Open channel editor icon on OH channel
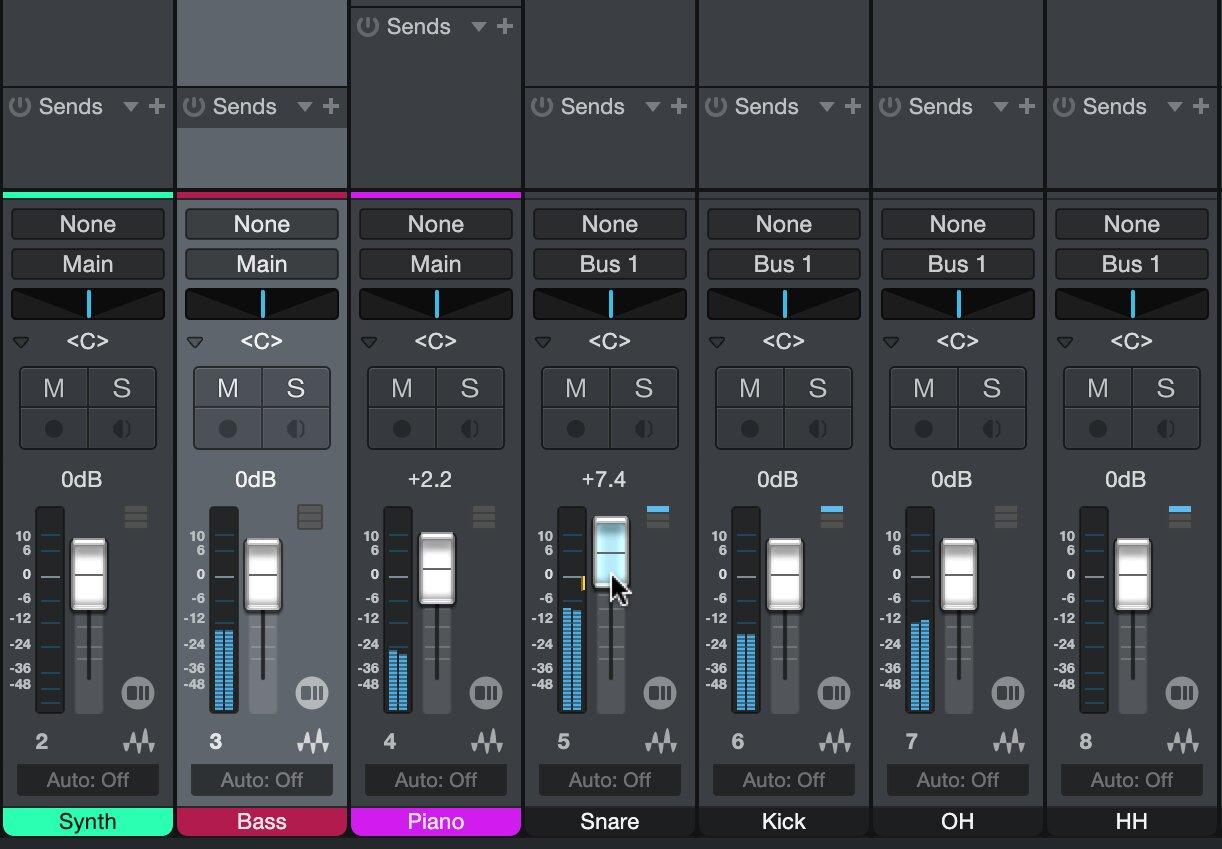This screenshot has height=849, width=1222. pos(1008,692)
